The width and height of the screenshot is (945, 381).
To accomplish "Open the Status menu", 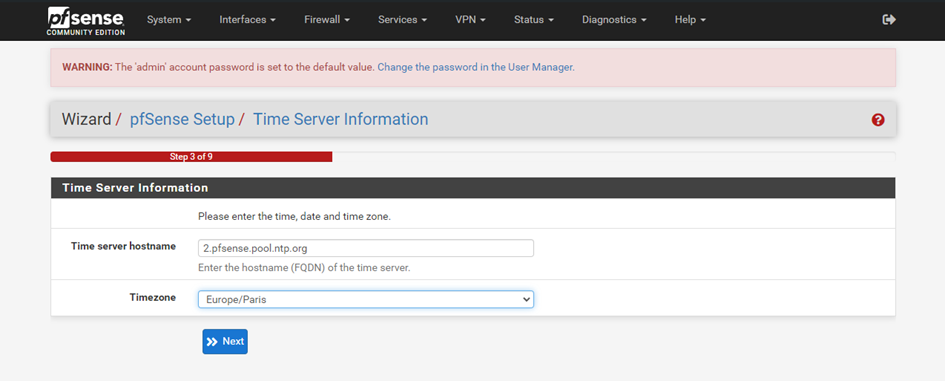I will pyautogui.click(x=533, y=20).
